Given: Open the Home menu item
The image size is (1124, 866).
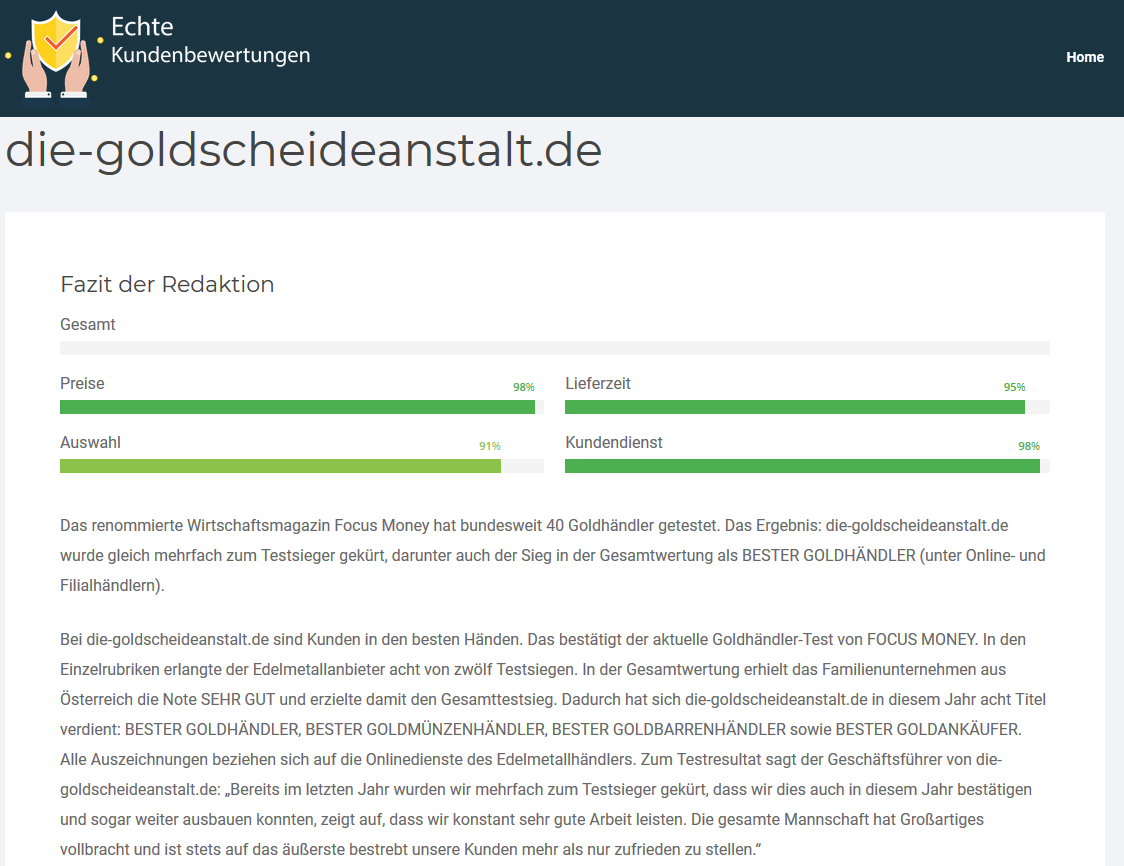Looking at the screenshot, I should (1085, 57).
